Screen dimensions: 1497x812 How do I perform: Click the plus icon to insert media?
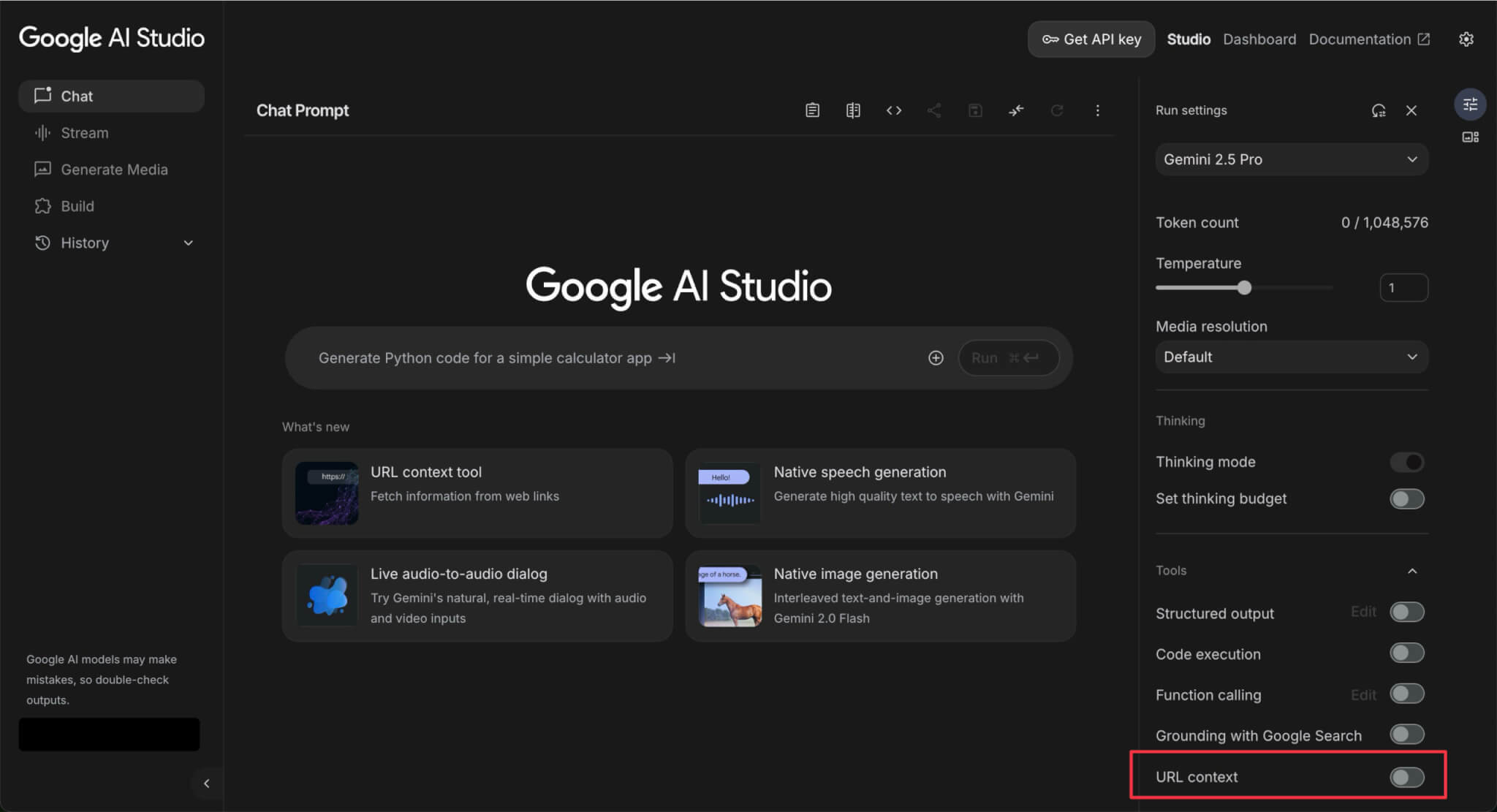click(x=936, y=358)
